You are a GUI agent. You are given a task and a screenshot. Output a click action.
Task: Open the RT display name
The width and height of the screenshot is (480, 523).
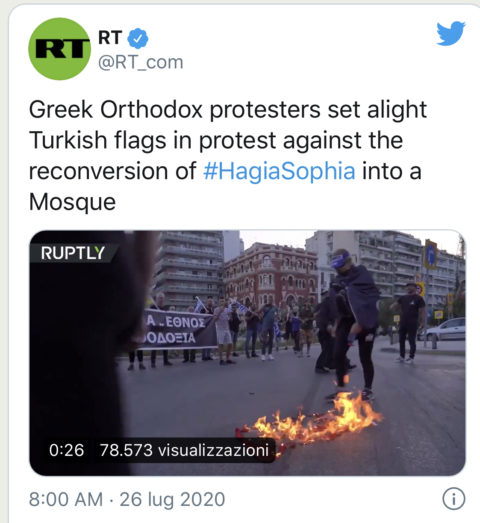tap(110, 37)
